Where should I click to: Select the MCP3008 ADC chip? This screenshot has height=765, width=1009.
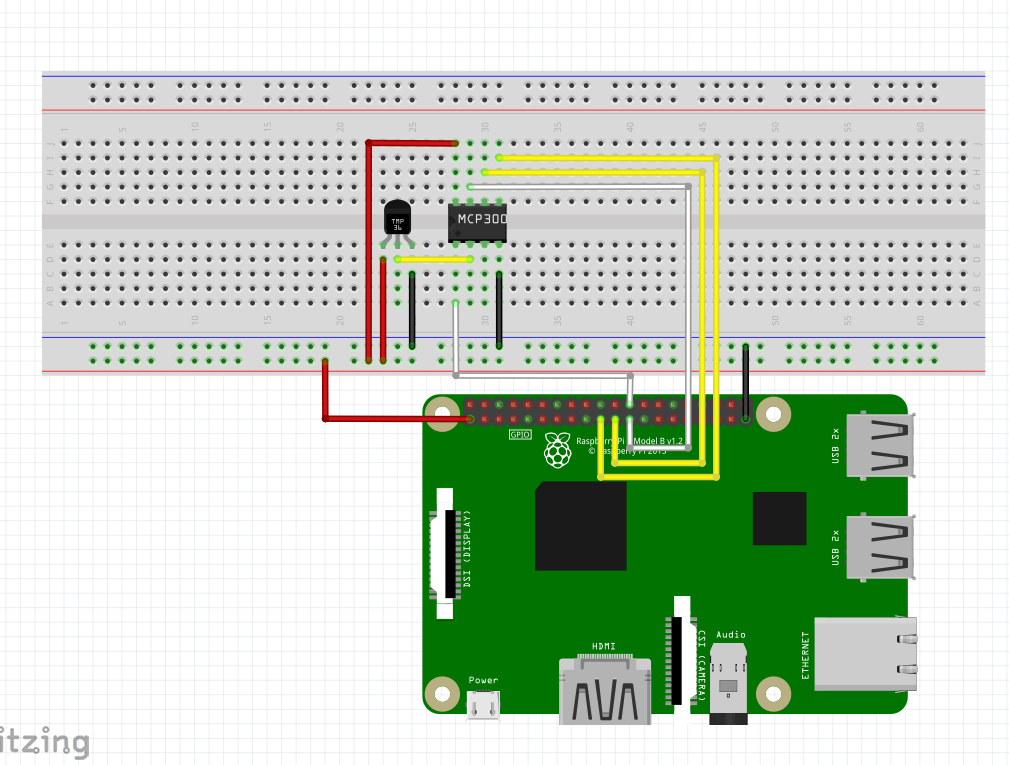pyautogui.click(x=476, y=222)
